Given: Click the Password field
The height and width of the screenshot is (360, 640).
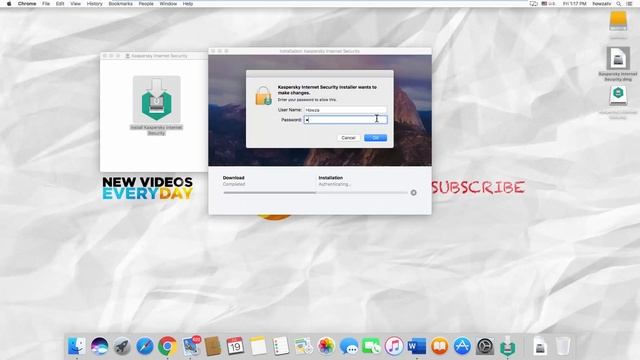Looking at the screenshot, I should (345, 120).
